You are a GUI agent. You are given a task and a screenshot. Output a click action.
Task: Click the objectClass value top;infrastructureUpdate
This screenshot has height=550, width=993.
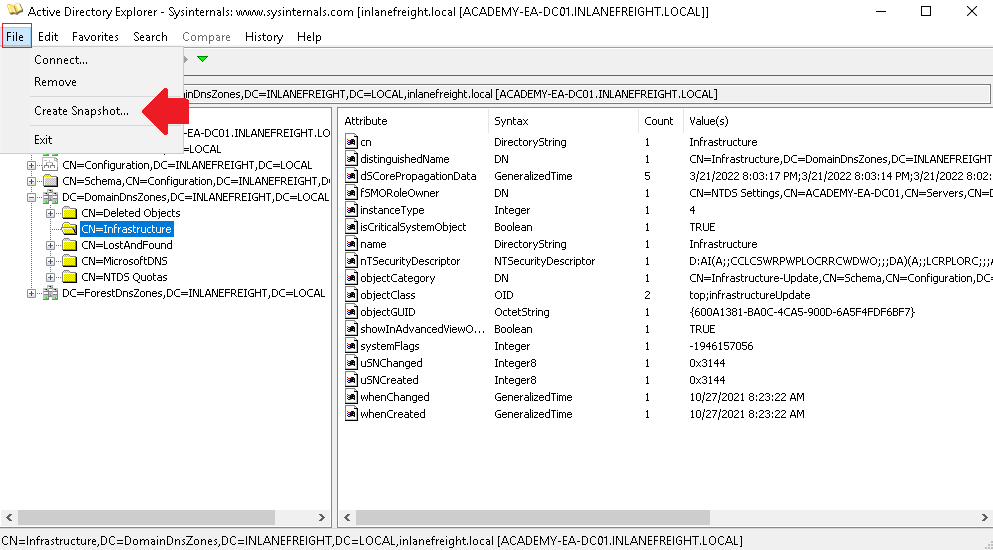point(750,295)
